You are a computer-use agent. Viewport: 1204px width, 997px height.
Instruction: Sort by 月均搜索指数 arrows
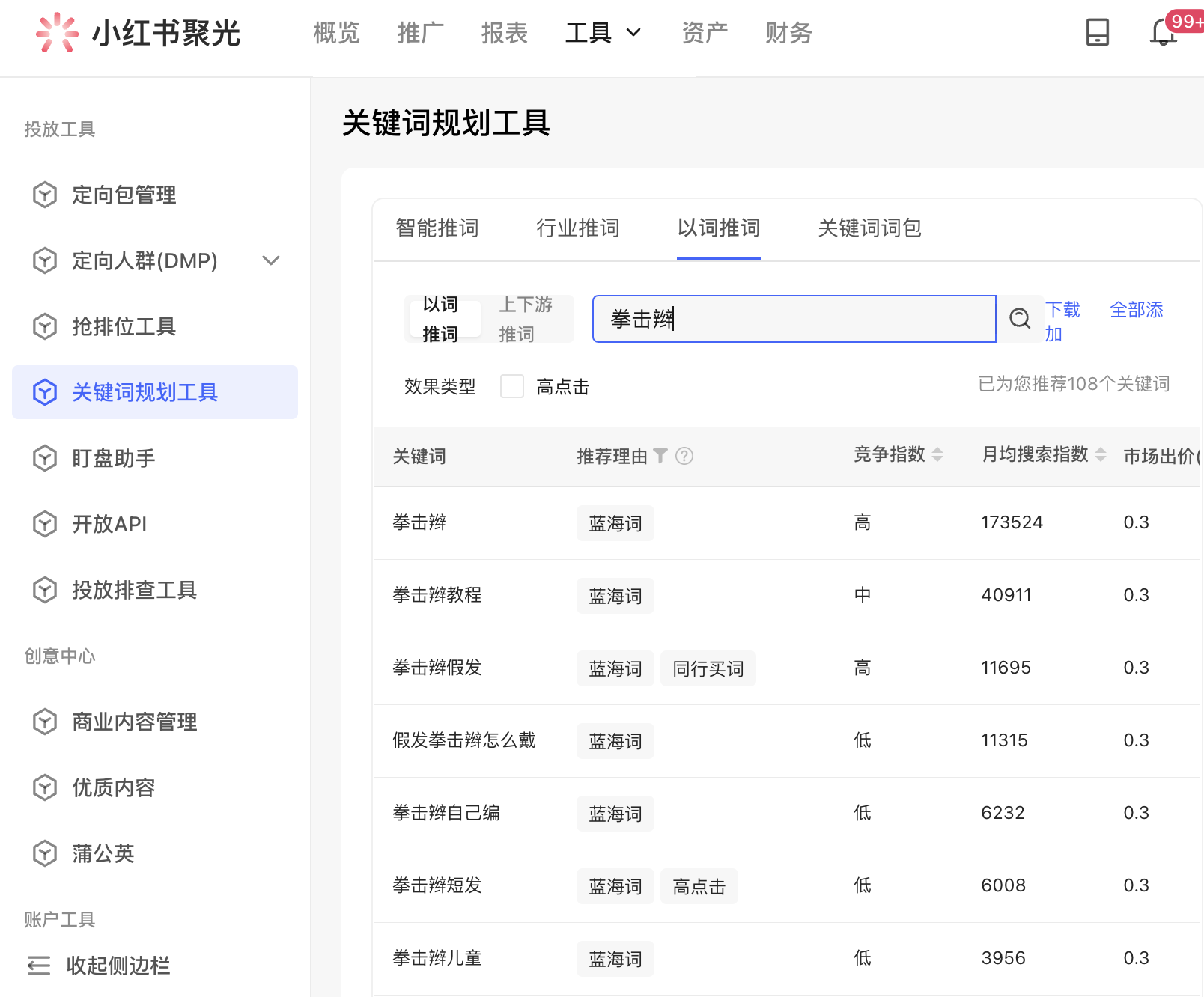pos(1101,454)
